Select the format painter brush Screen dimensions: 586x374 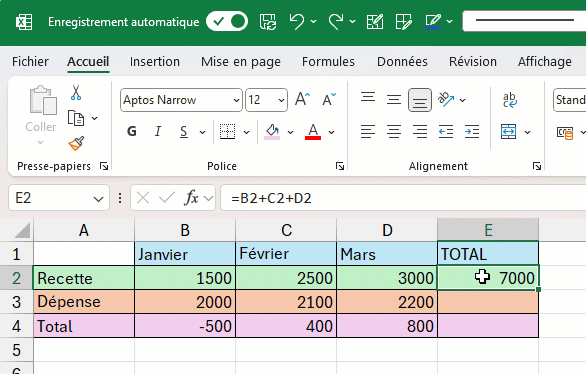click(76, 143)
